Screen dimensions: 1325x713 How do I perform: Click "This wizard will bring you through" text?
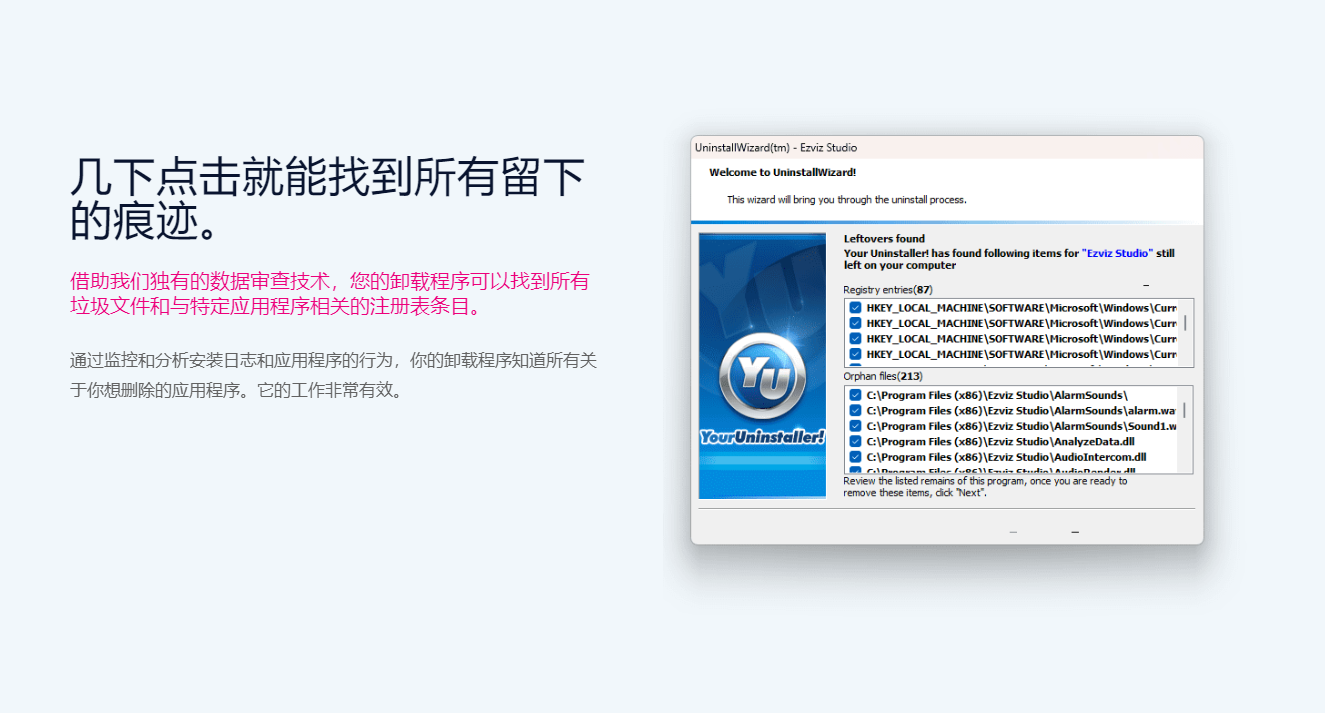tap(846, 199)
